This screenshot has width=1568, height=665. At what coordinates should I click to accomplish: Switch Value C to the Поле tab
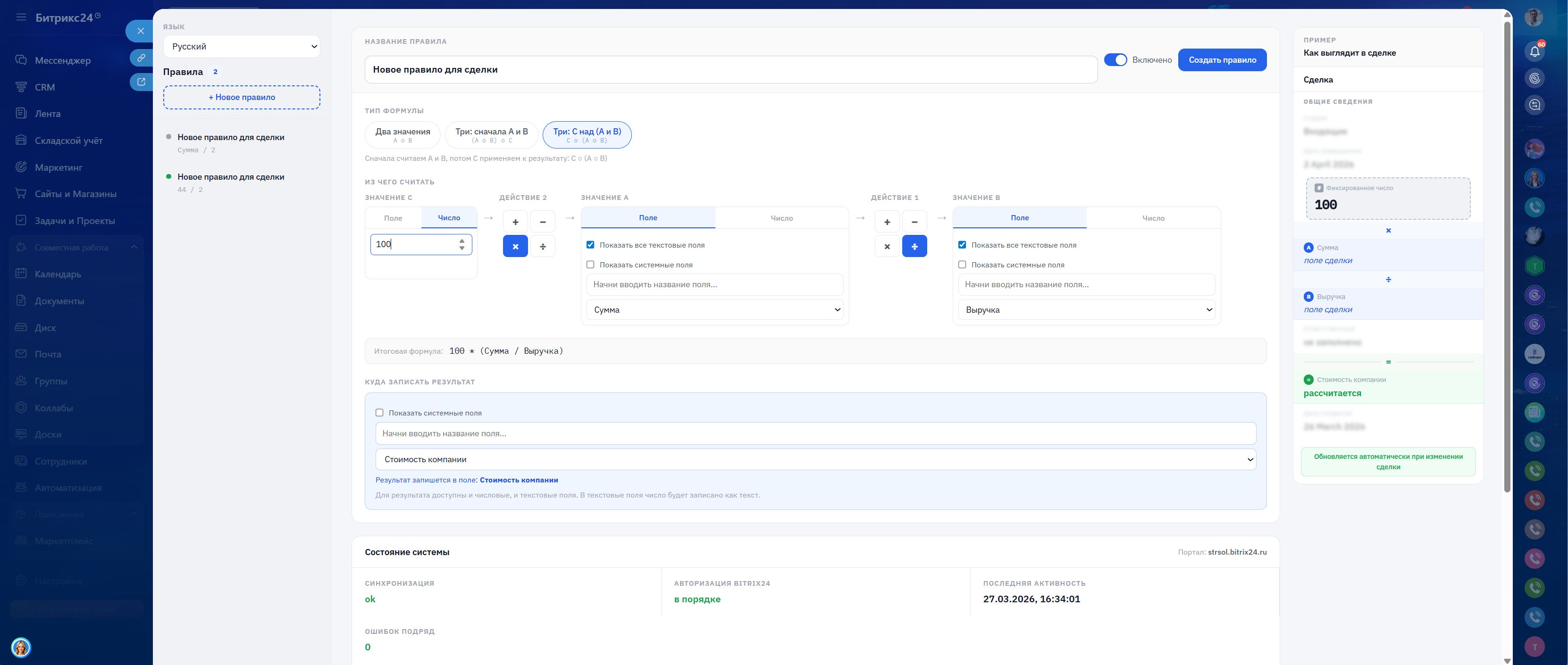(x=393, y=218)
